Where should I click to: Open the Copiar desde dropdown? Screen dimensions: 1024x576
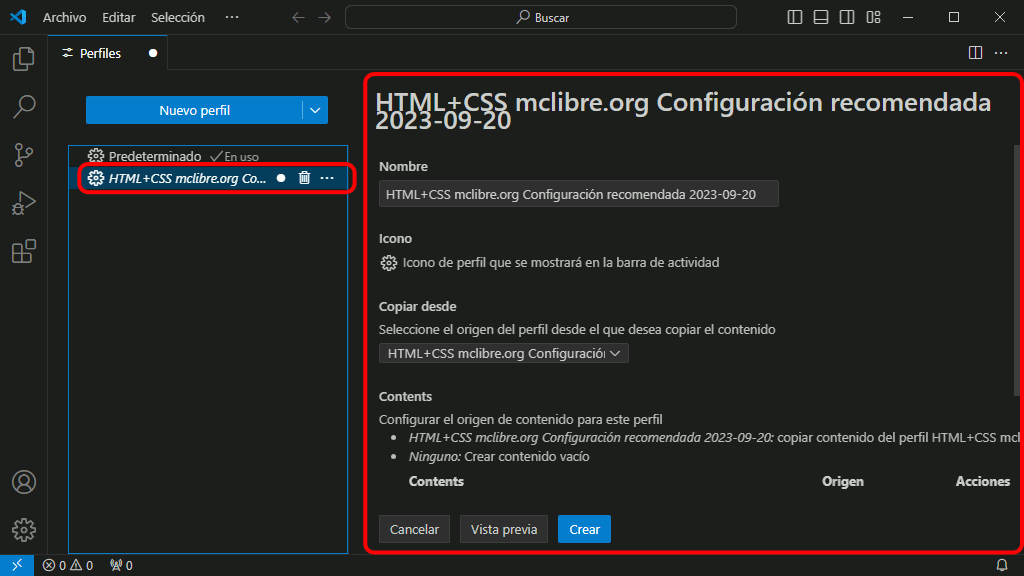(x=504, y=353)
